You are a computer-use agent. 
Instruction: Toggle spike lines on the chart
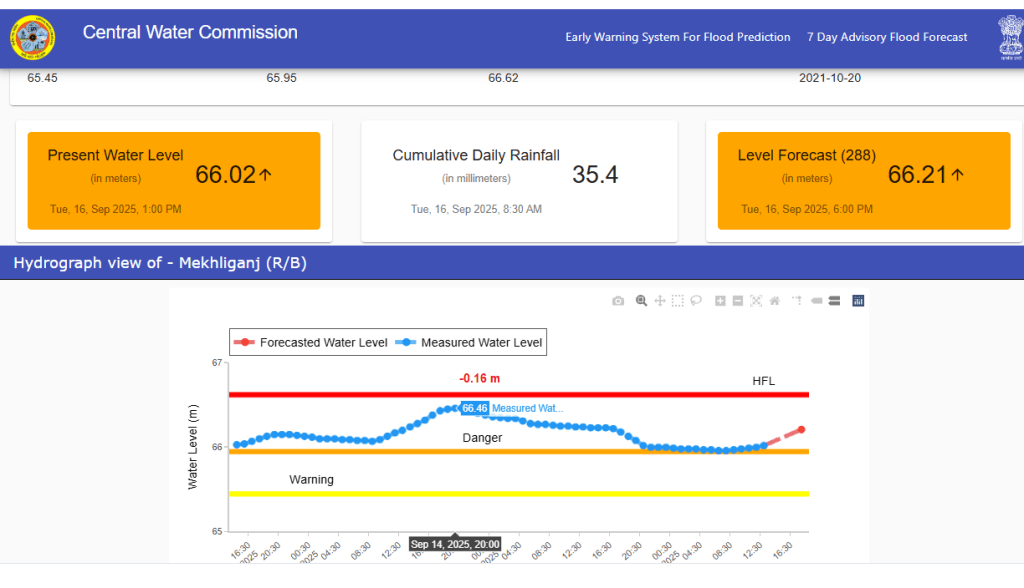[x=797, y=301]
